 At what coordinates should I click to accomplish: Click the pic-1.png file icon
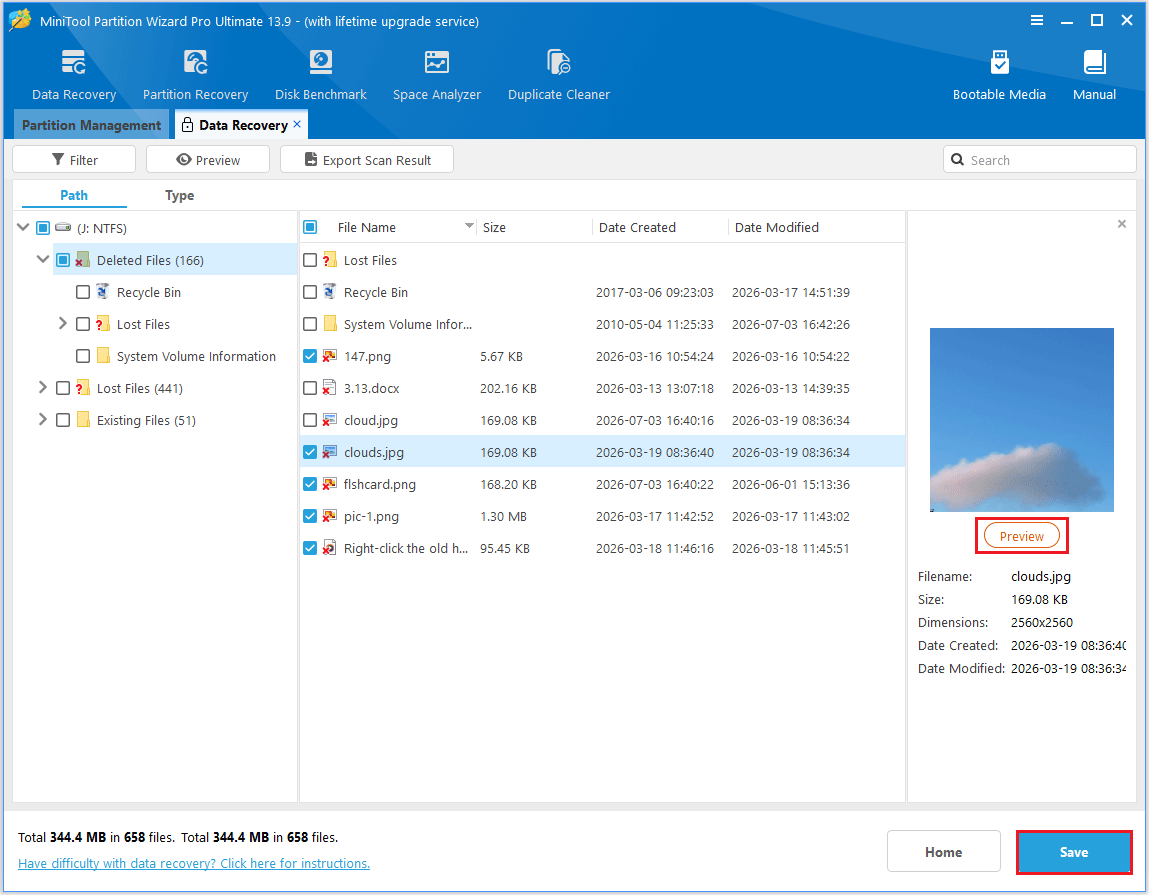coord(330,516)
